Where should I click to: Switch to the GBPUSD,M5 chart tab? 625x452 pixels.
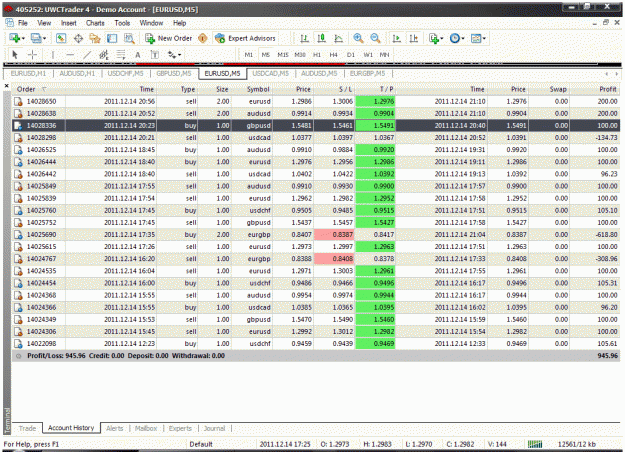pyautogui.click(x=174, y=73)
